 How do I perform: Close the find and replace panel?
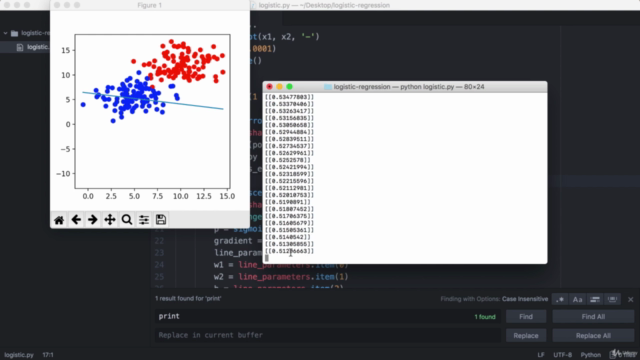631,300
